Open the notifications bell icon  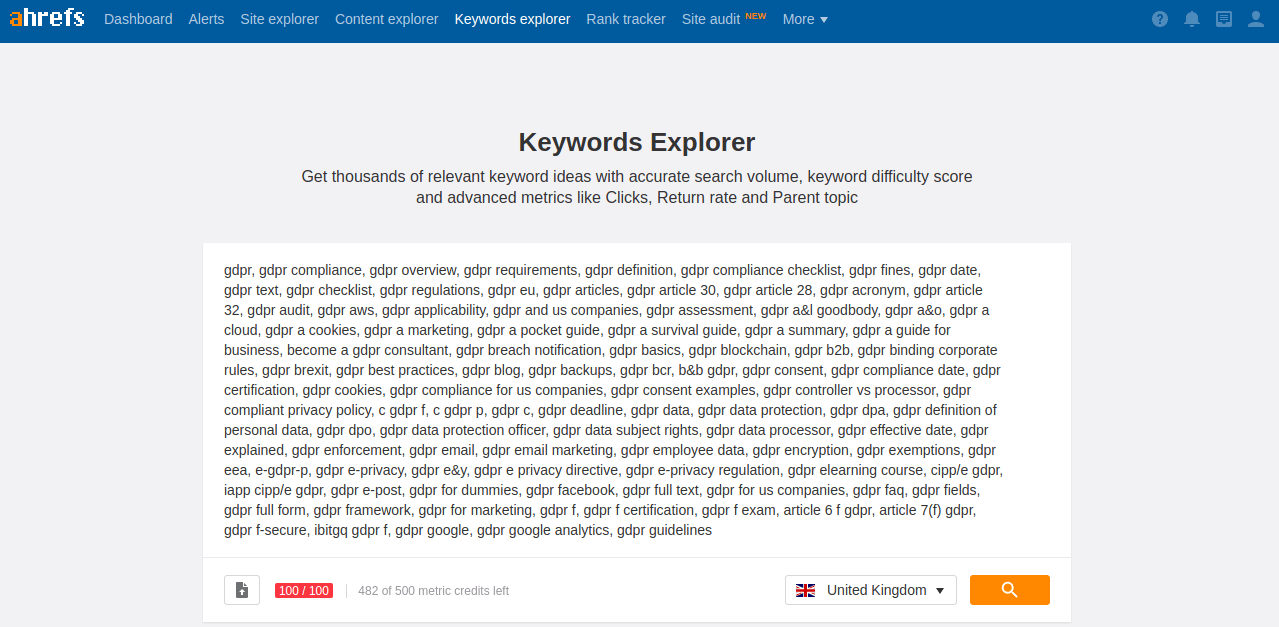[x=1192, y=19]
